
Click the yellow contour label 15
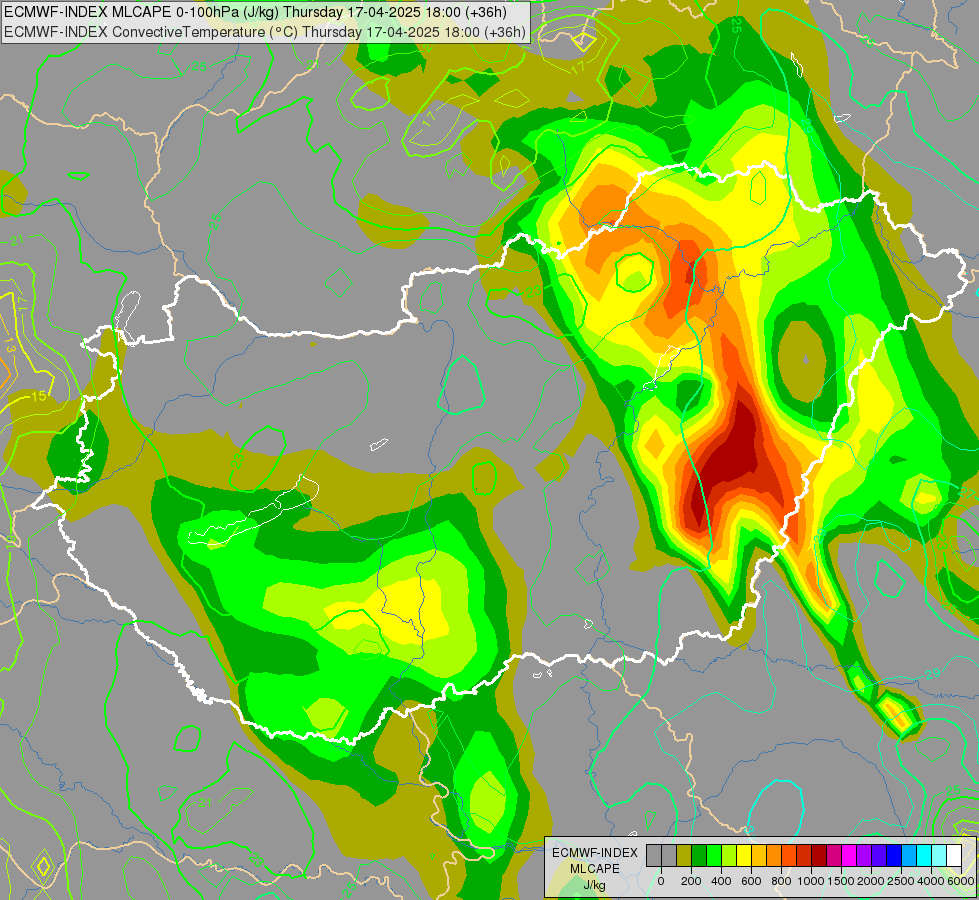(x=39, y=396)
